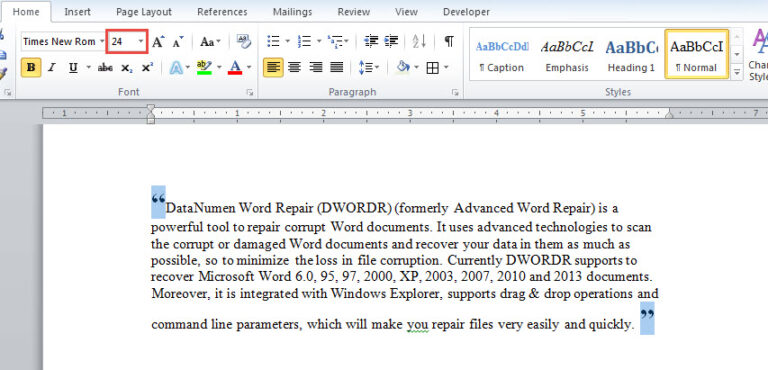The image size is (768, 370).
Task: Open the Mailings tab
Action: (x=292, y=12)
